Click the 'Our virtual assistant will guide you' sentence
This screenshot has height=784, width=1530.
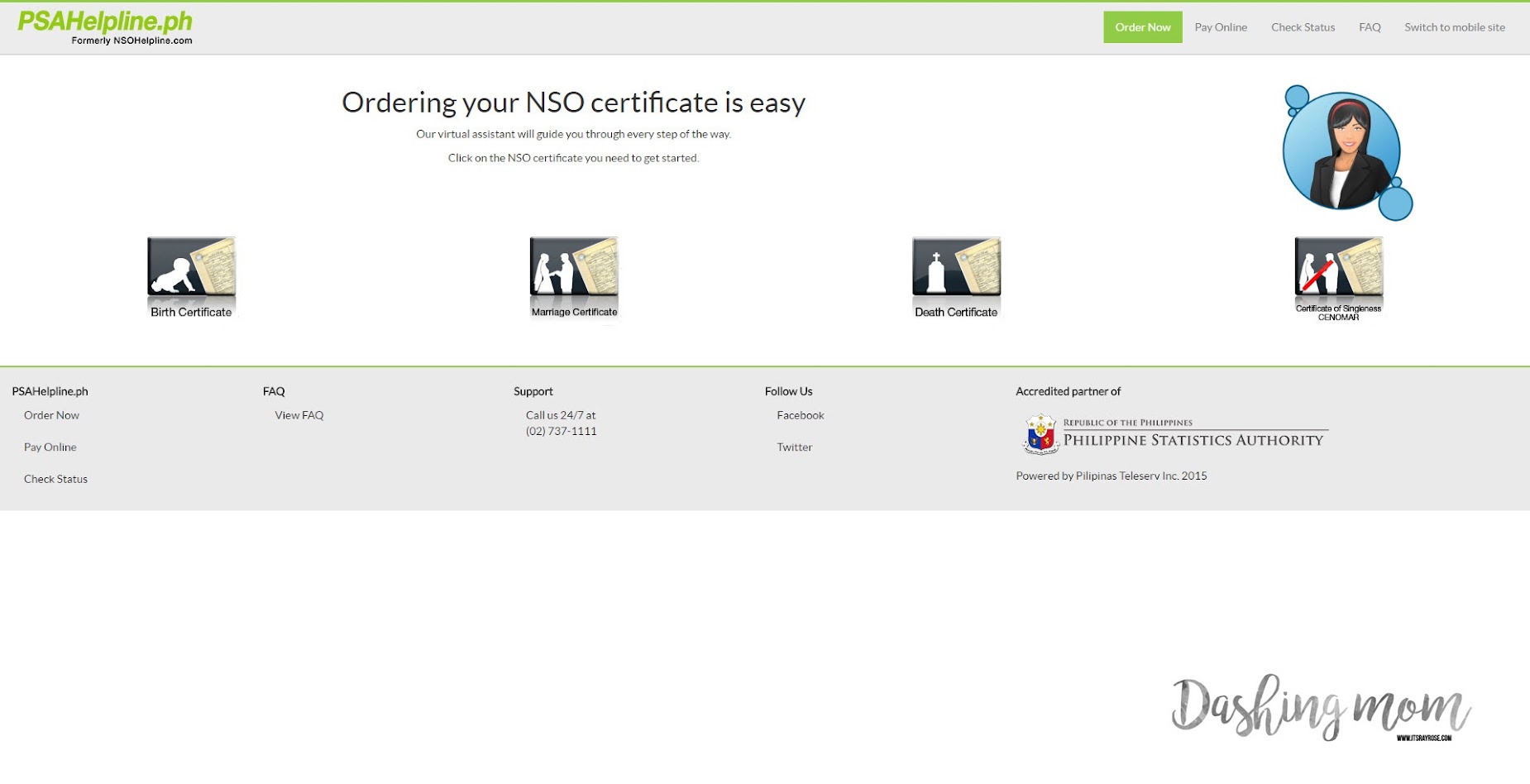pos(573,134)
